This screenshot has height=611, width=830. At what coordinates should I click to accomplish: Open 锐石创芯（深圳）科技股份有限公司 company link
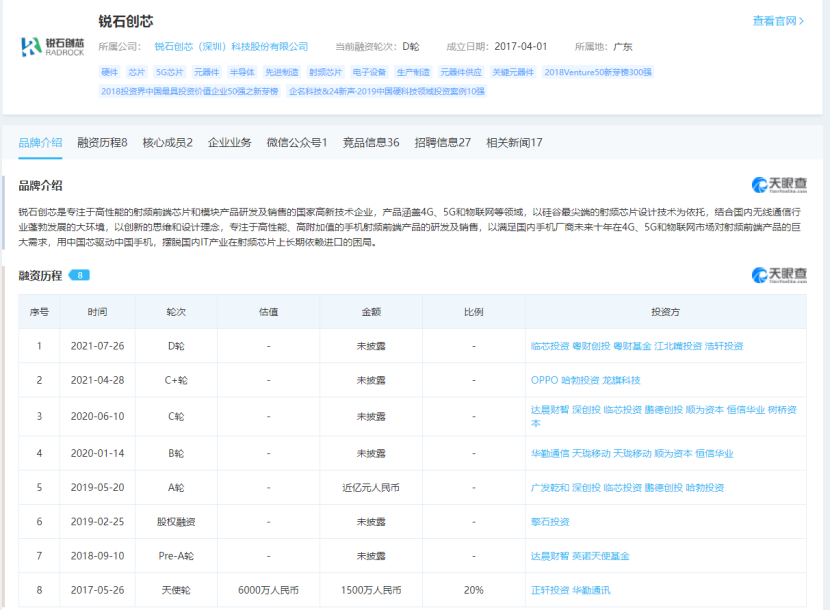231,47
